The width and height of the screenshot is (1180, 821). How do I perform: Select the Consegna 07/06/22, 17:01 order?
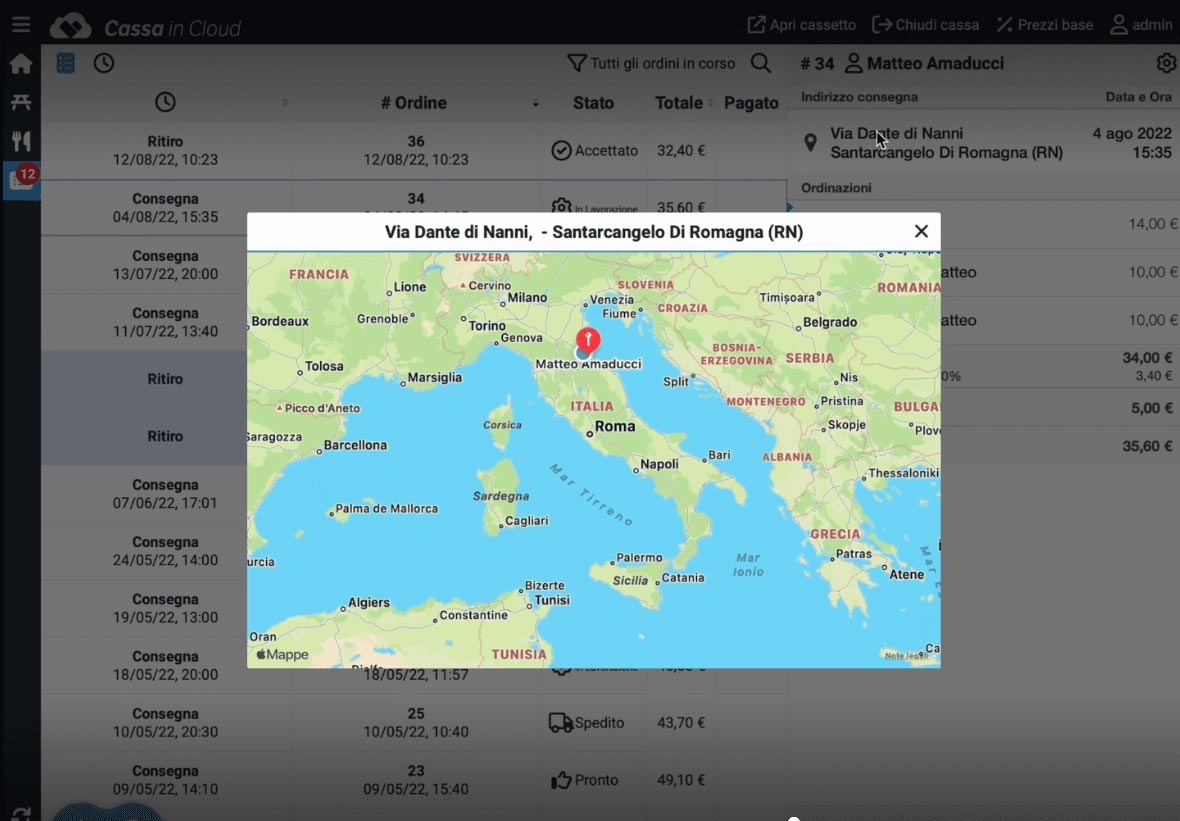click(x=165, y=494)
